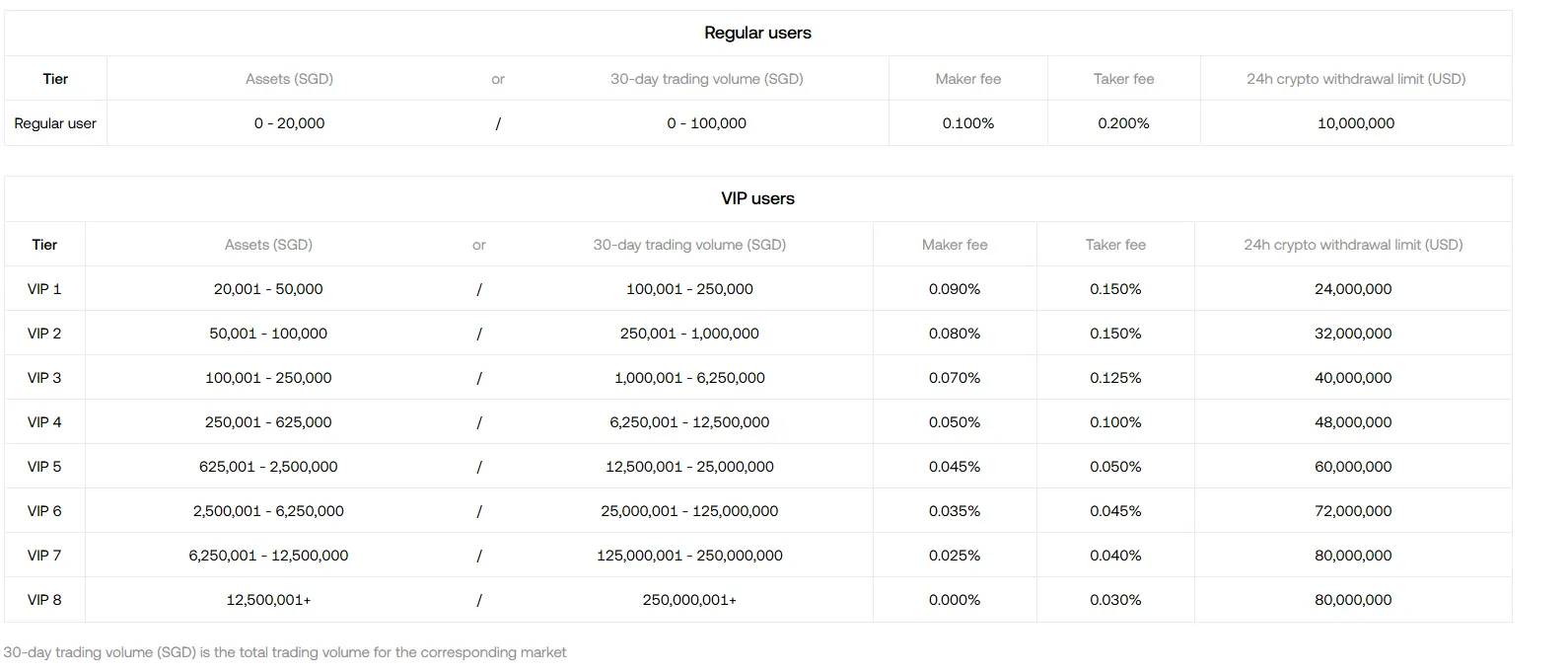Select the VIP 8 assets value 12,500,001+
This screenshot has width=1568, height=672.
pos(268,600)
